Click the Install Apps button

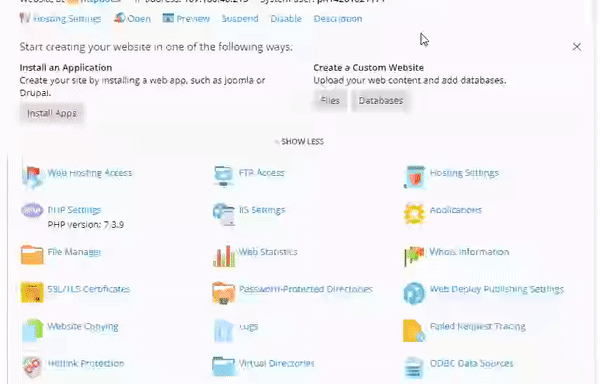(x=52, y=113)
